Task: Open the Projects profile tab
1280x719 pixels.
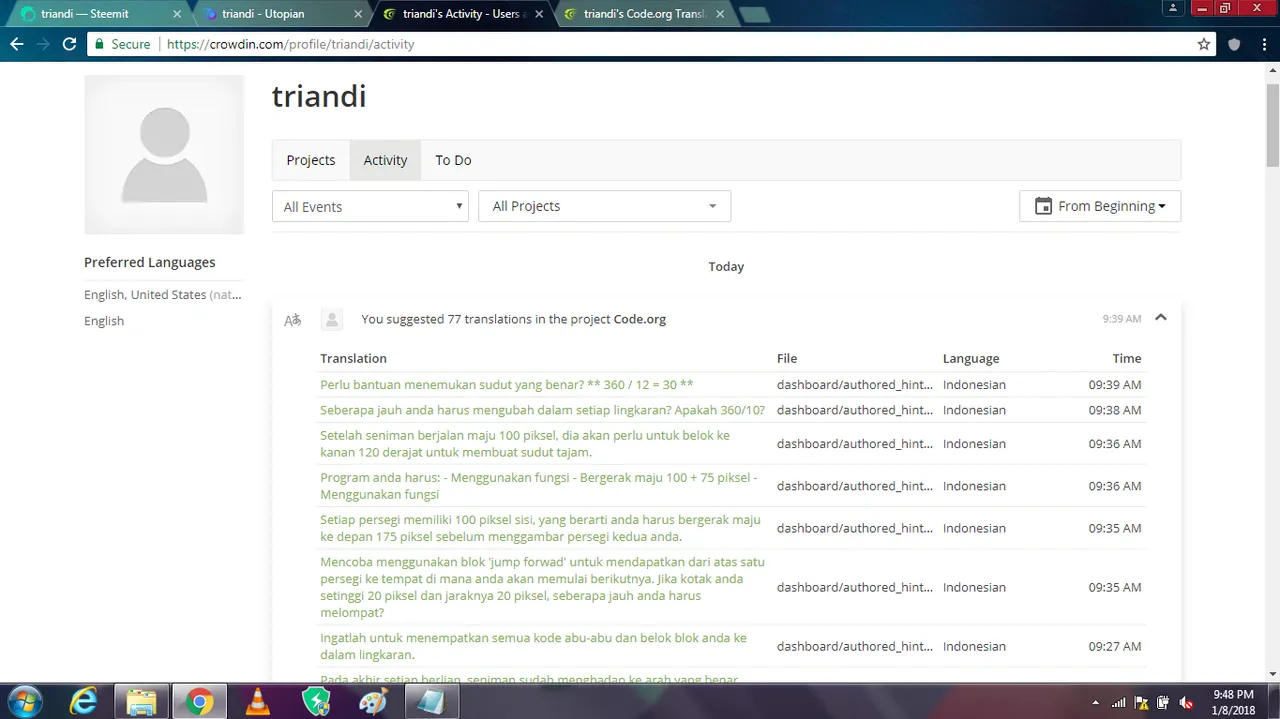Action: coord(311,160)
